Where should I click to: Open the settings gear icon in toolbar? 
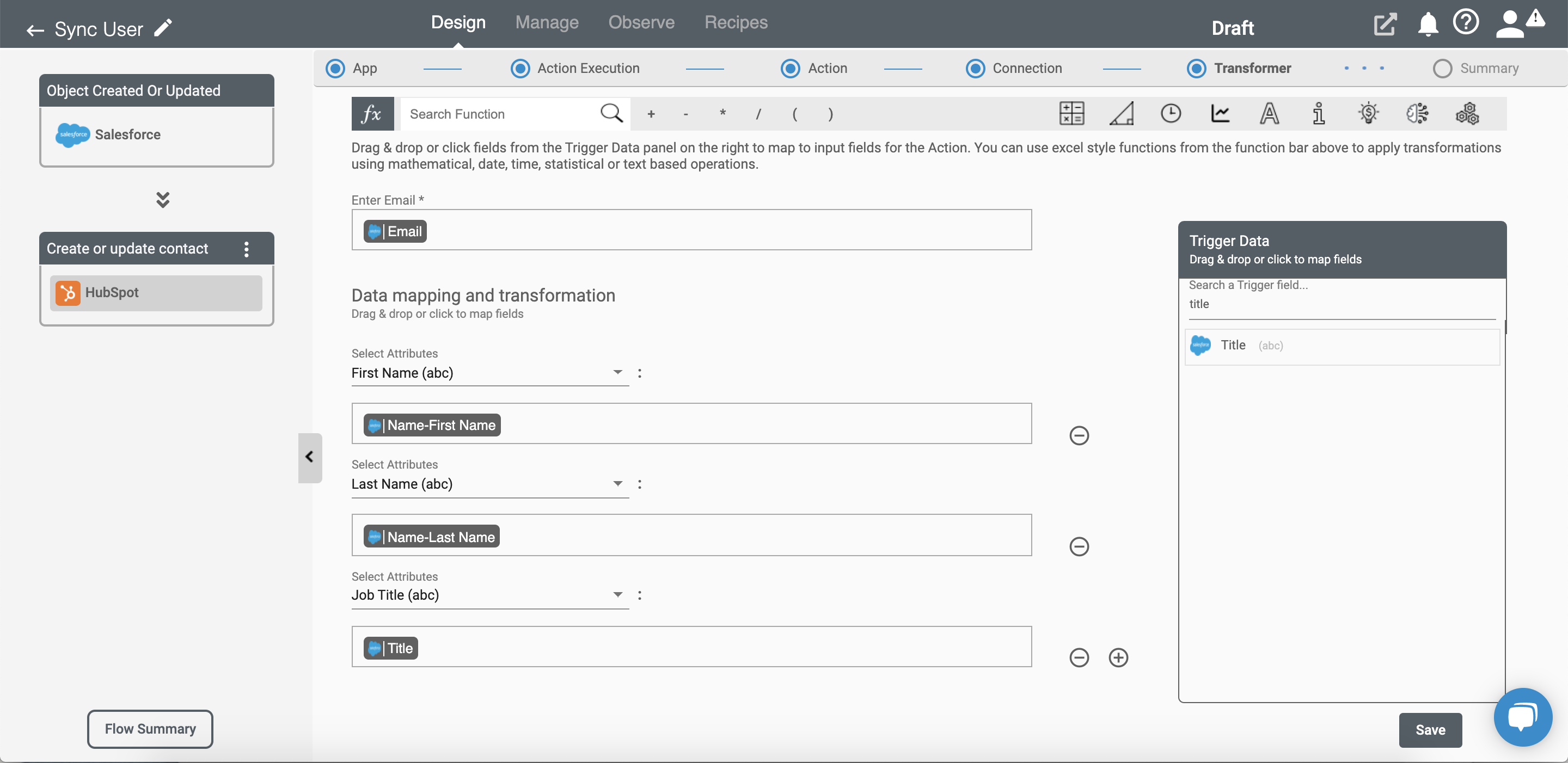pos(1467,113)
